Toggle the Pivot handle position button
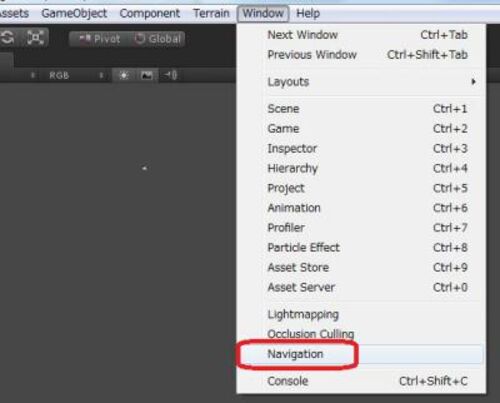Screen dimensions: 500x403 [x=99, y=39]
